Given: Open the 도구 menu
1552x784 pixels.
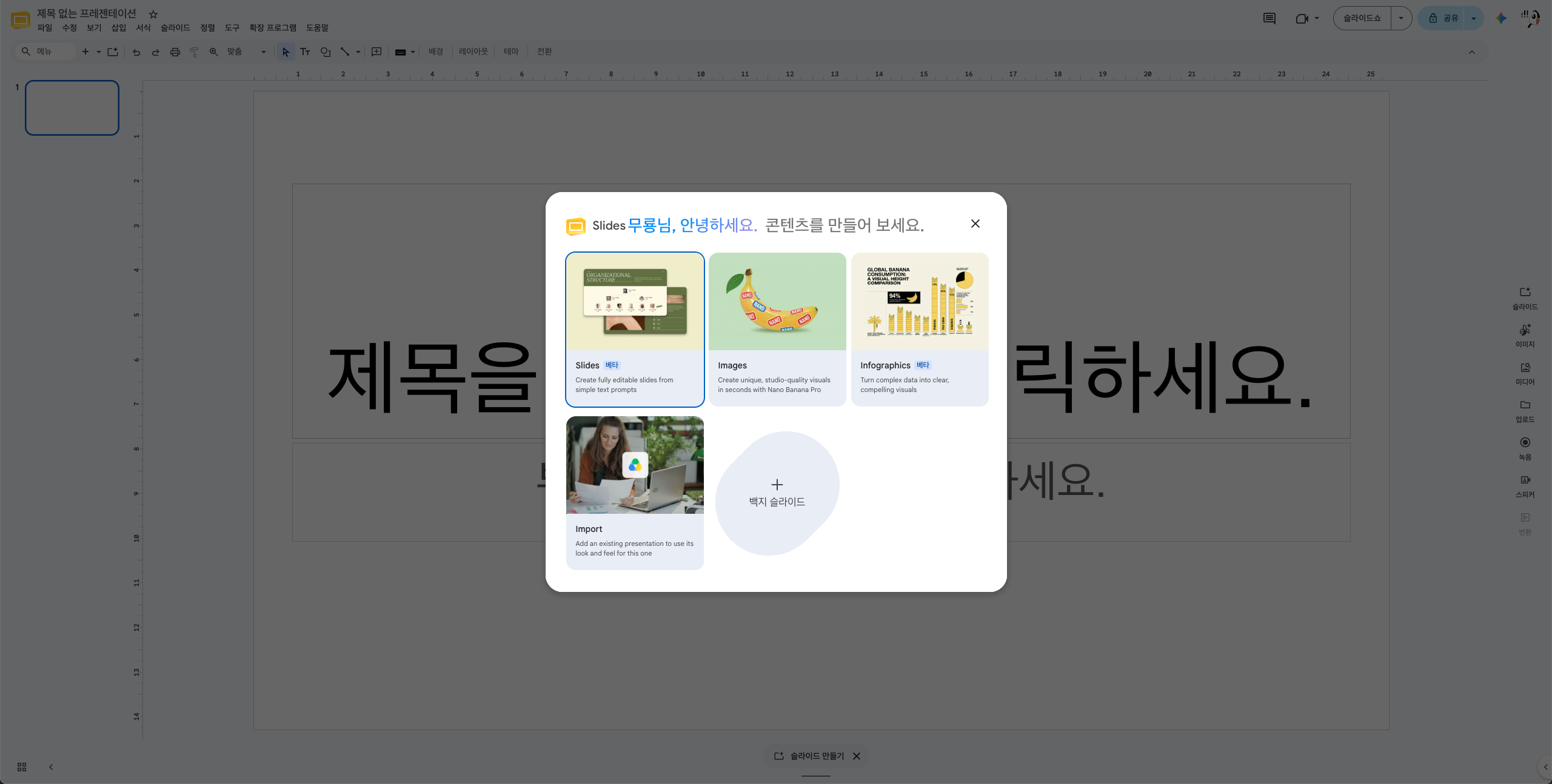Looking at the screenshot, I should 232,28.
